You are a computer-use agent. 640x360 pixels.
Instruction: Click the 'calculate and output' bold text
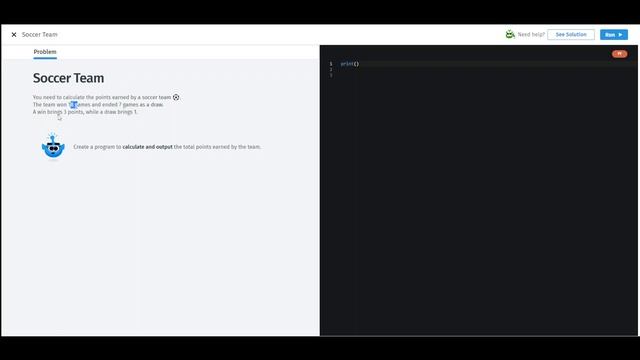coord(147,147)
